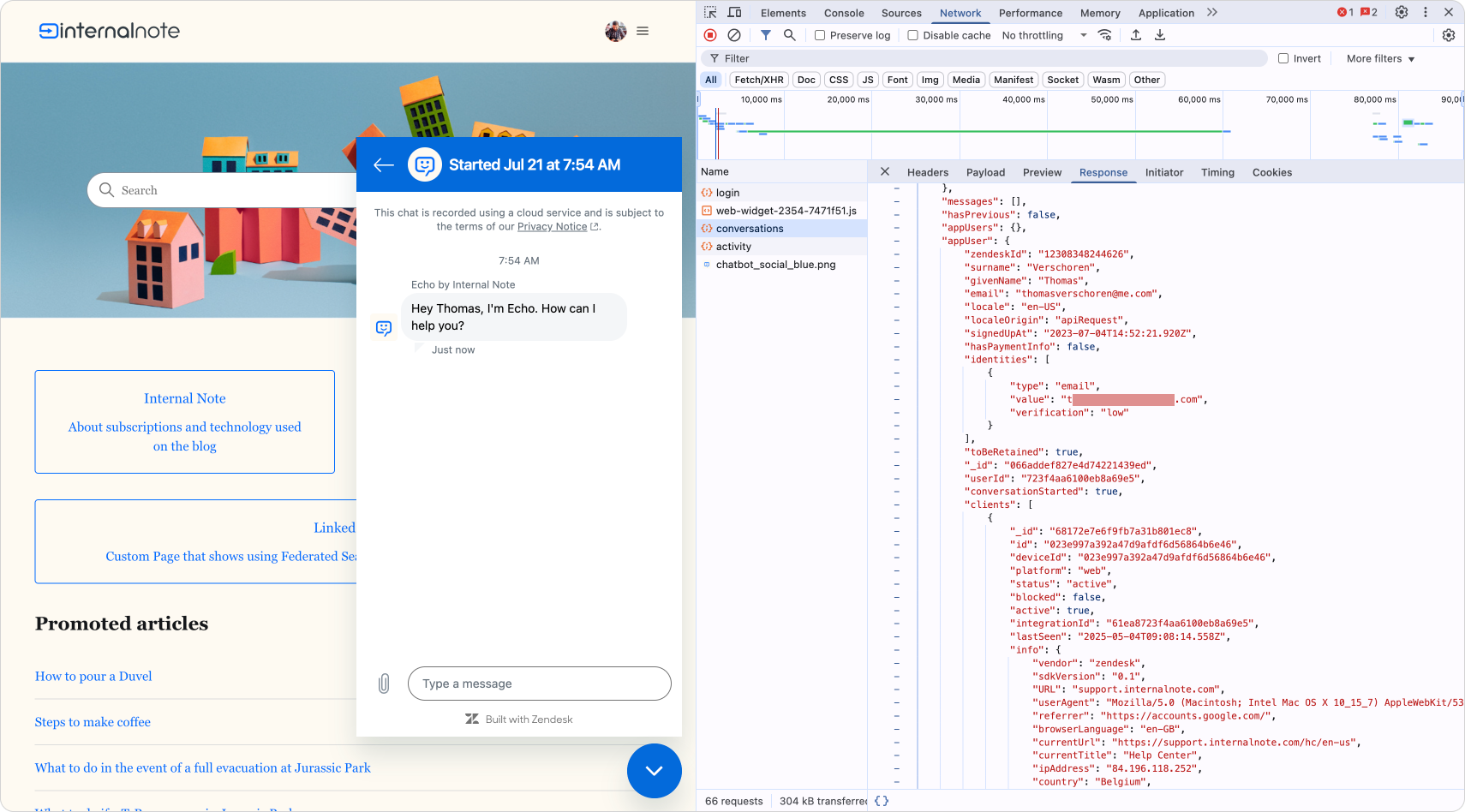Pretty-print the response with the braces icon
1465x812 pixels.
coord(882,801)
